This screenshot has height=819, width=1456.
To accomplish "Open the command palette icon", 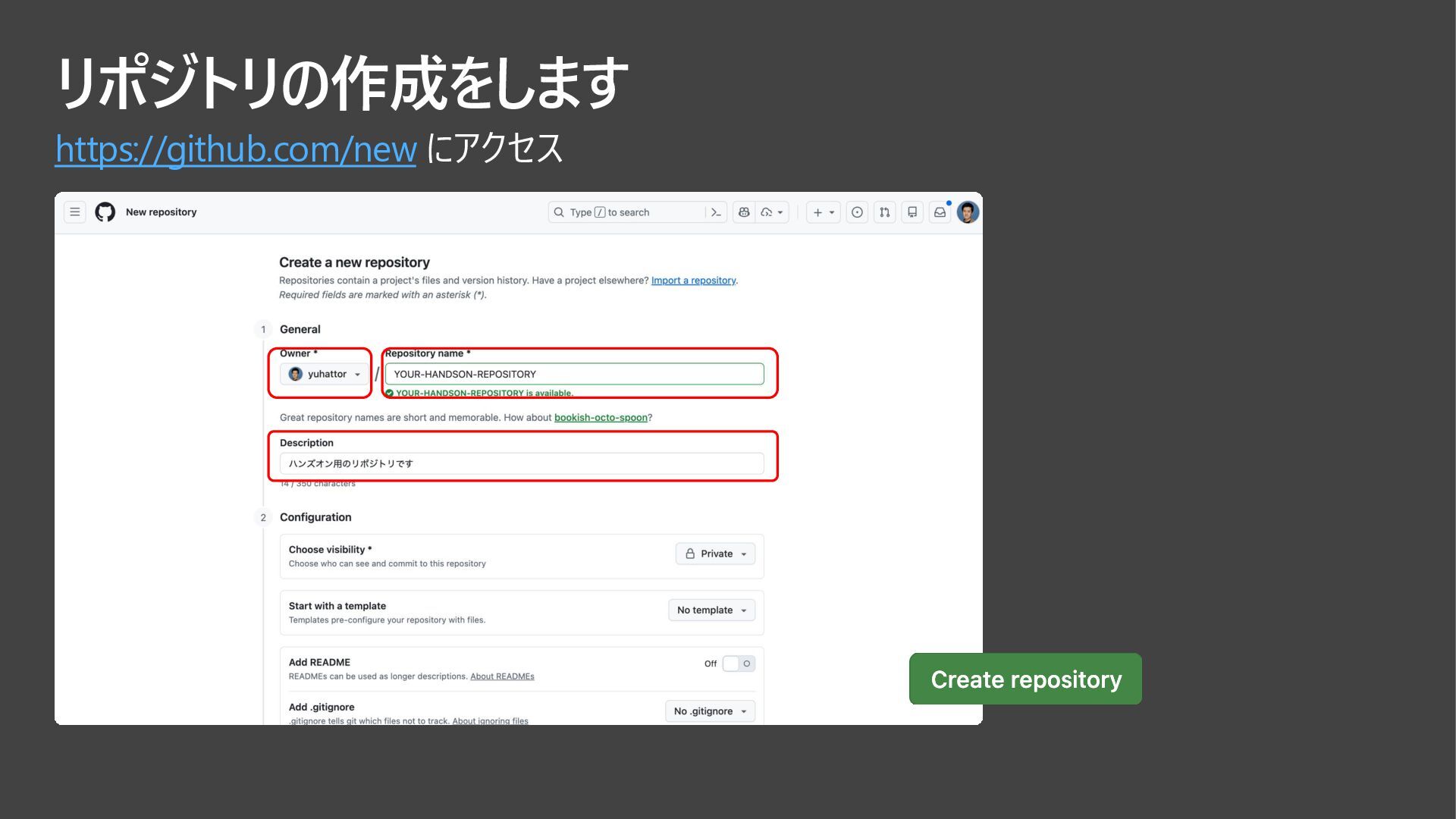I will click(x=716, y=212).
